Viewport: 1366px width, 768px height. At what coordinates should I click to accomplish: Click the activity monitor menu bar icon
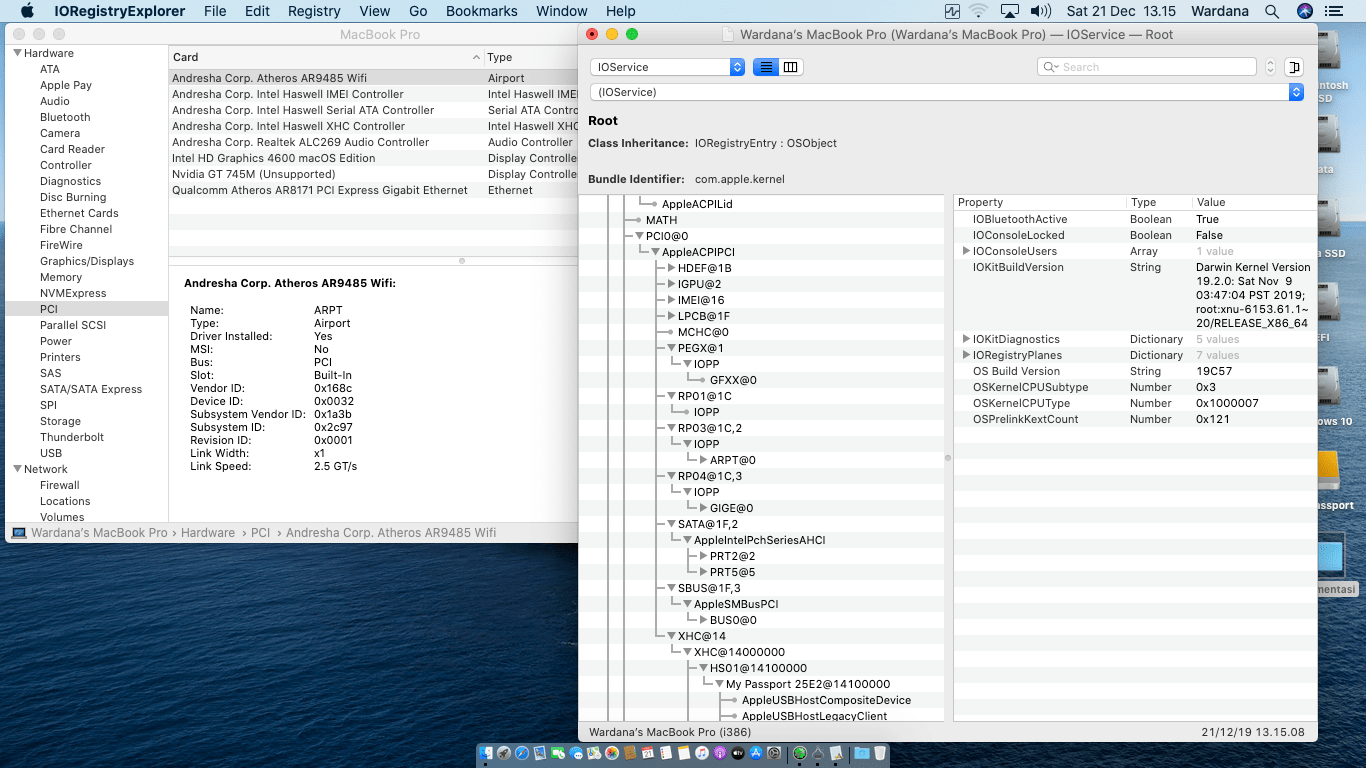coord(952,11)
